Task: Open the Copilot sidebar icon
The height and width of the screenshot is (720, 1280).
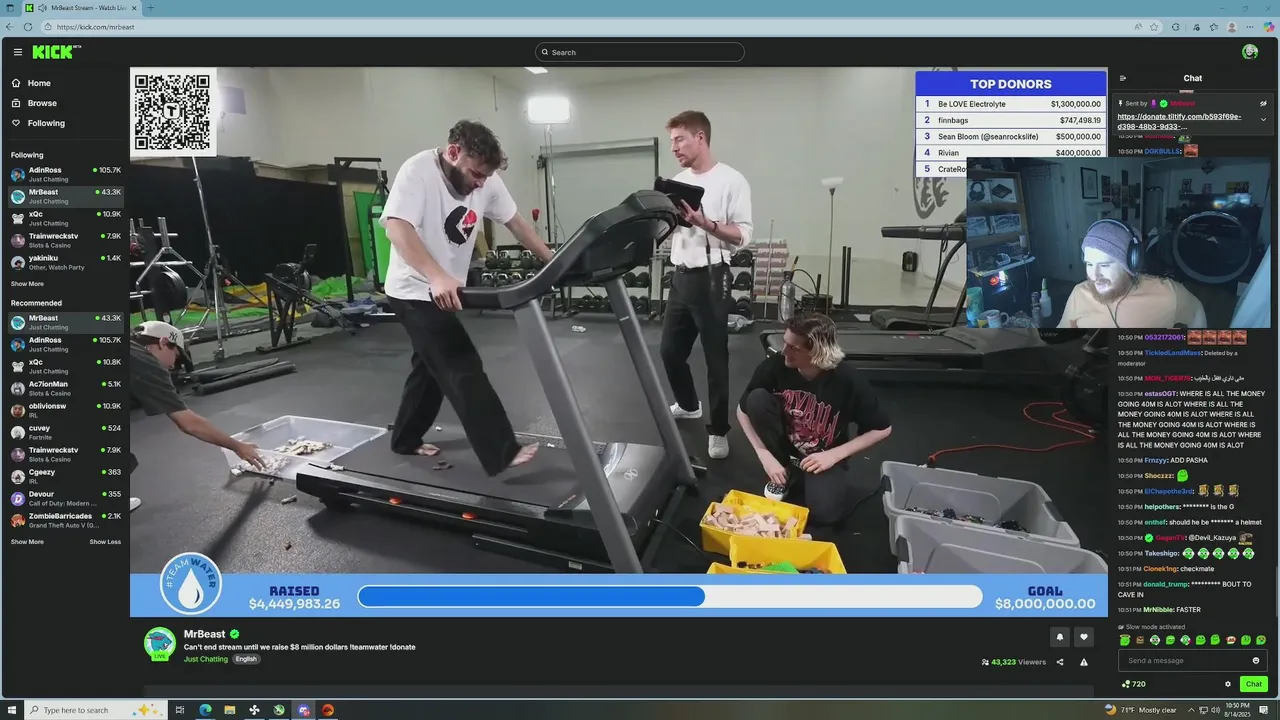Action: [1269, 27]
